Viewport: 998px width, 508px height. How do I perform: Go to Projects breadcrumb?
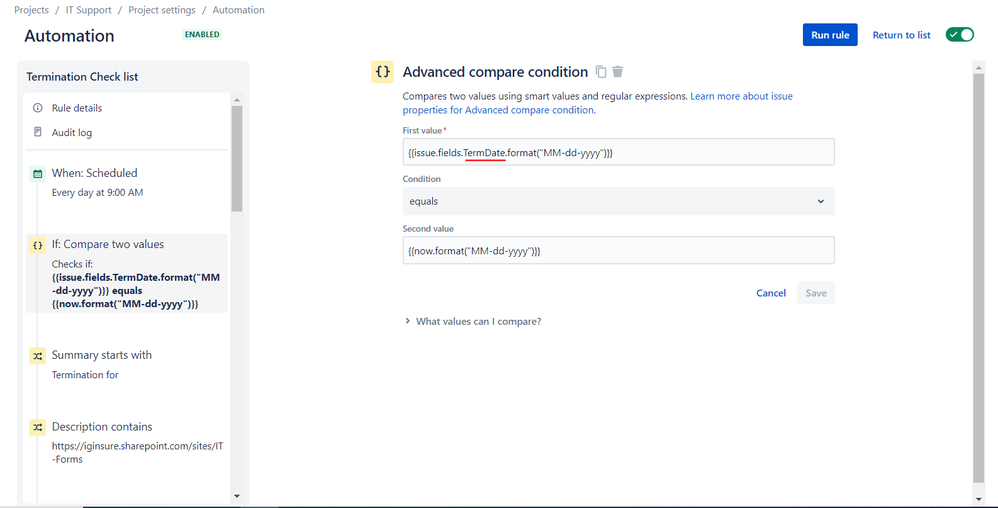(x=31, y=10)
